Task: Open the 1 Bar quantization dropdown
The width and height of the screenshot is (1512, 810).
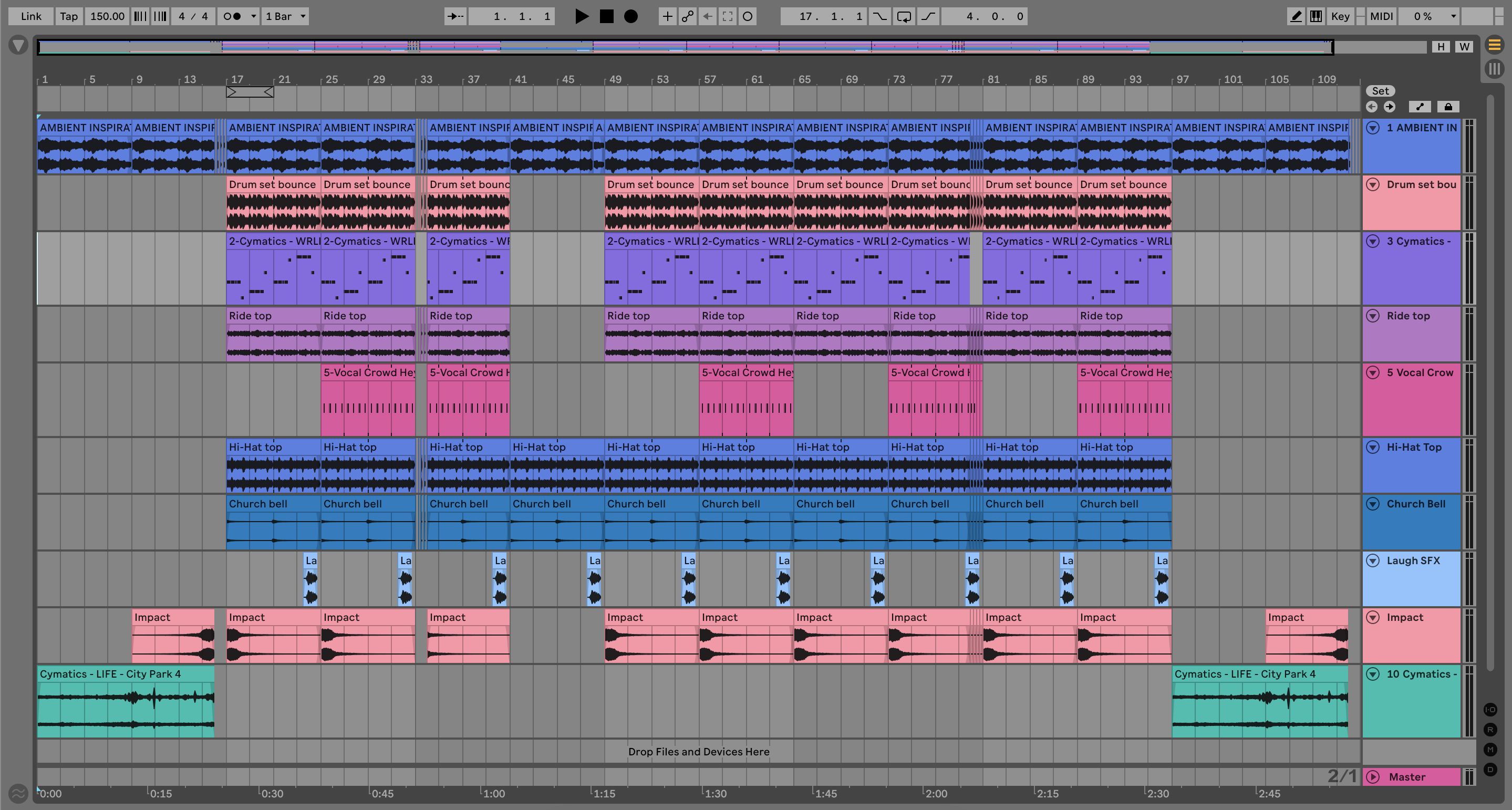Action: pyautogui.click(x=285, y=16)
